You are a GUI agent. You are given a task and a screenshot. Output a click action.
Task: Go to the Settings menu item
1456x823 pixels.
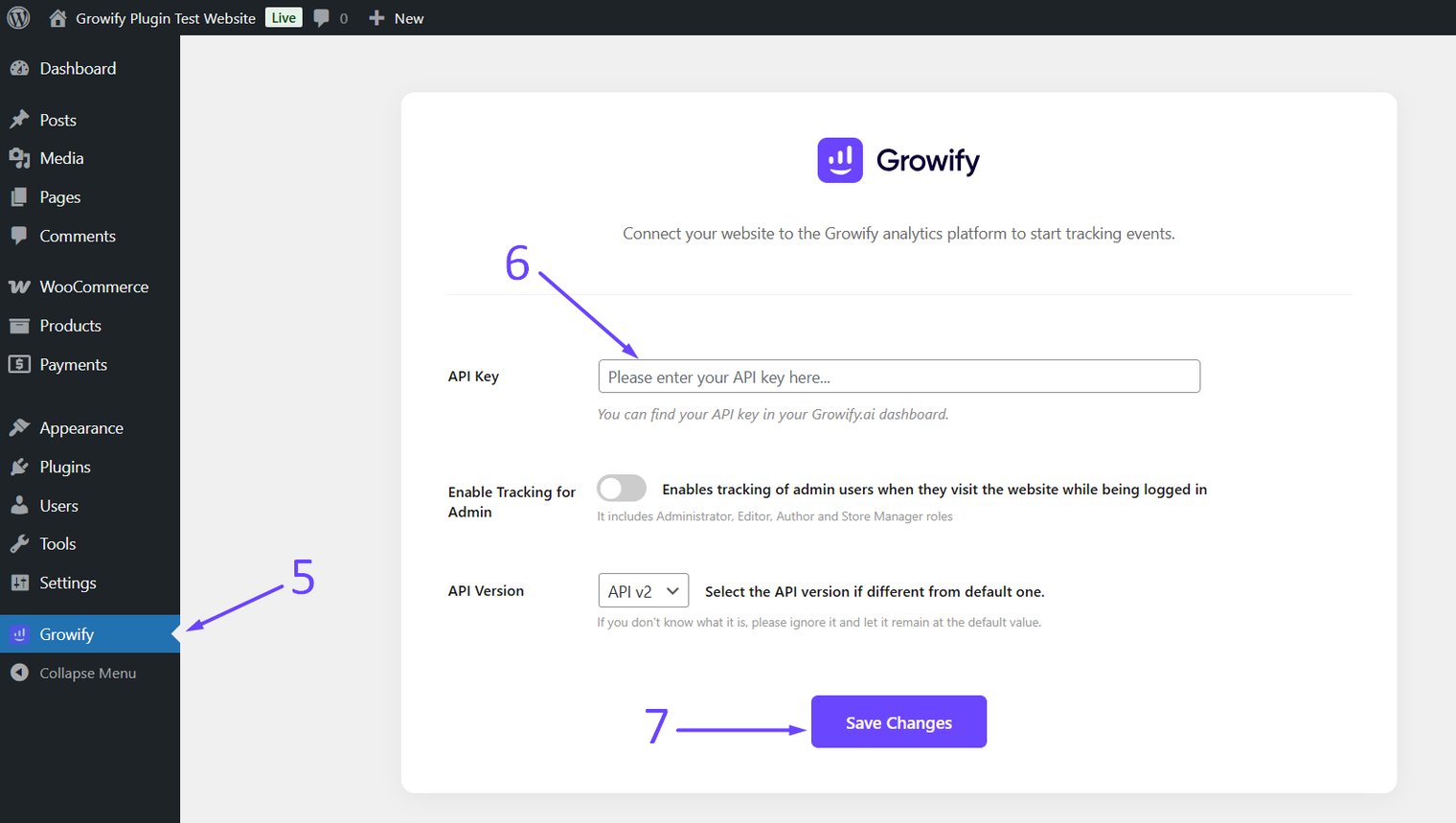pyautogui.click(x=68, y=583)
